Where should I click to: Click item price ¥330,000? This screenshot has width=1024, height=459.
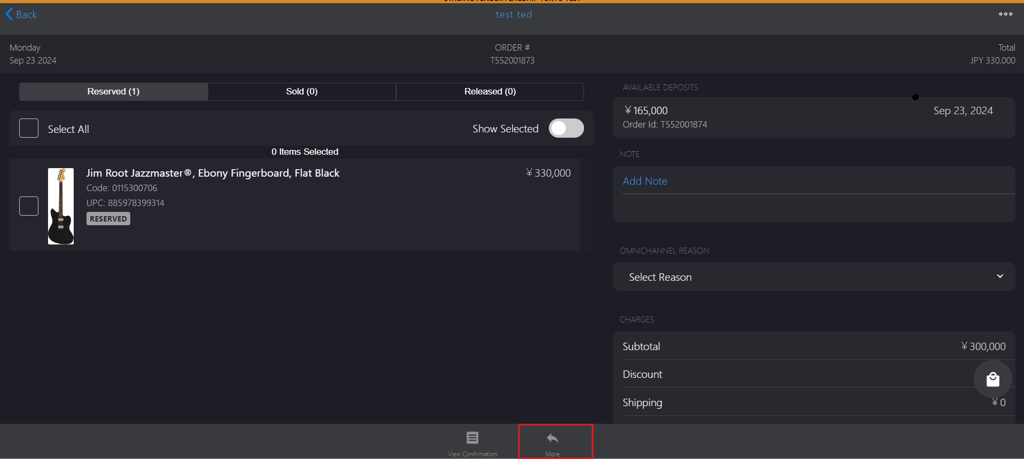(548, 173)
